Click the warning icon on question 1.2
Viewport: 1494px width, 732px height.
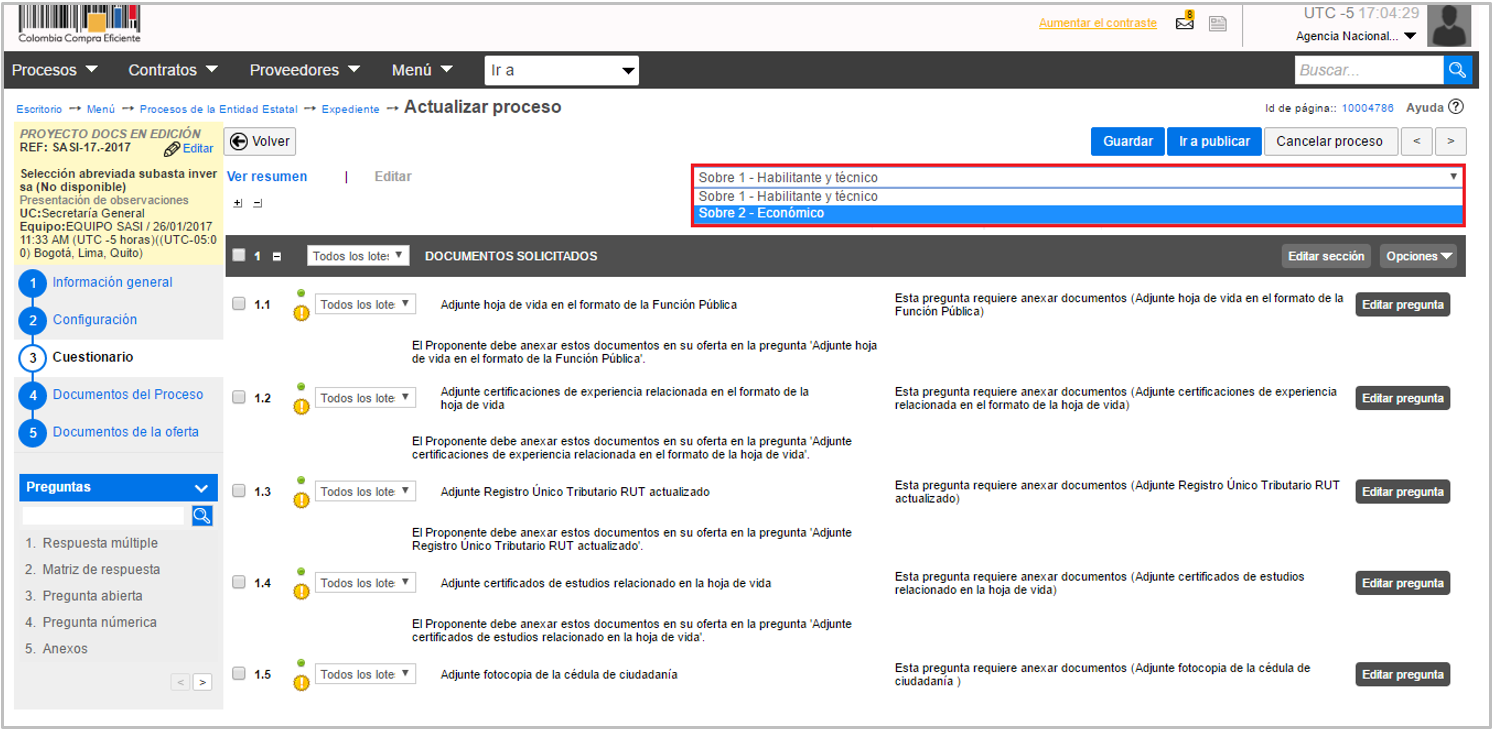(x=301, y=407)
